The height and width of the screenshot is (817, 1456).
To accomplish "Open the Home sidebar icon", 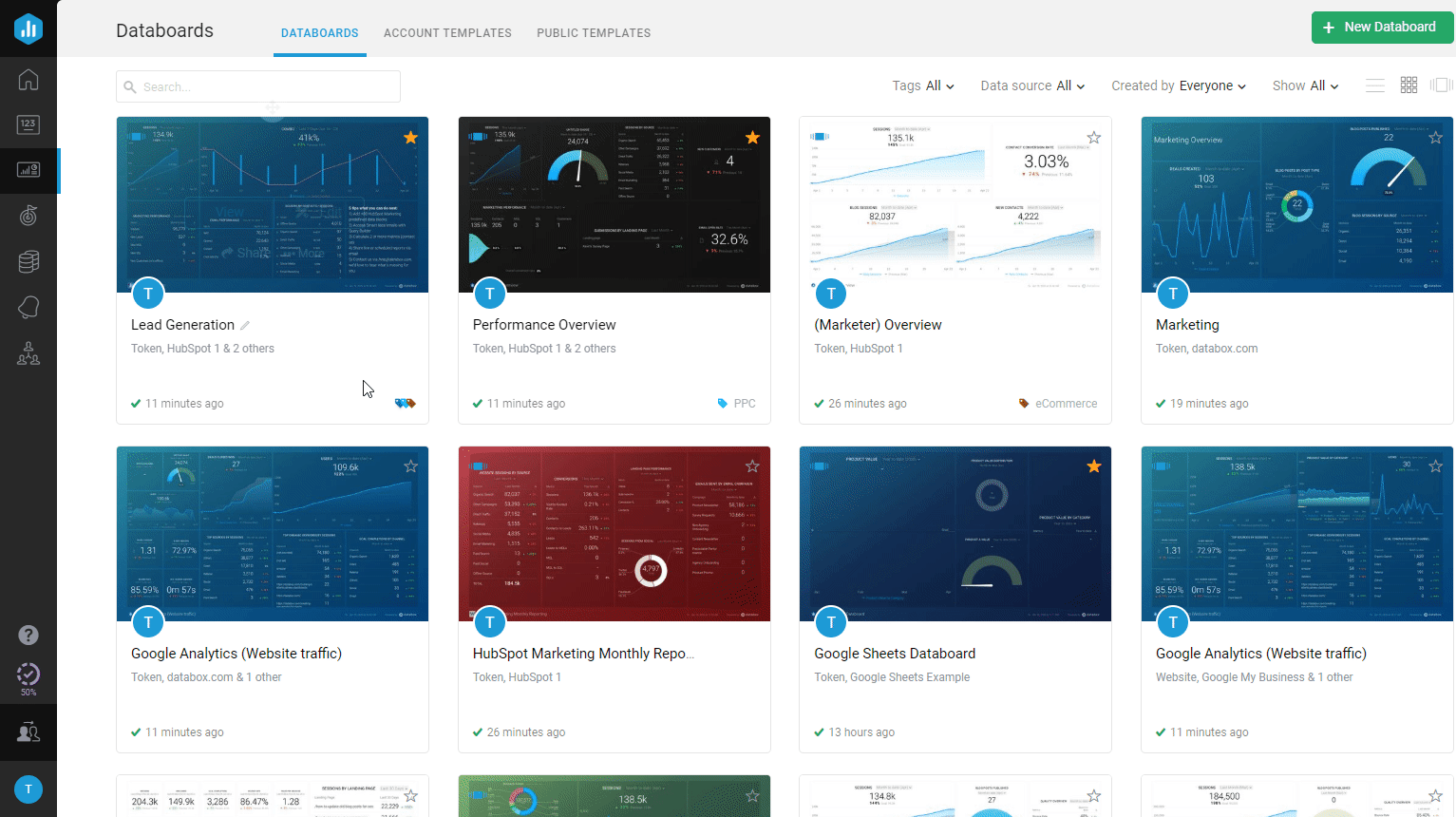I will pos(28,80).
